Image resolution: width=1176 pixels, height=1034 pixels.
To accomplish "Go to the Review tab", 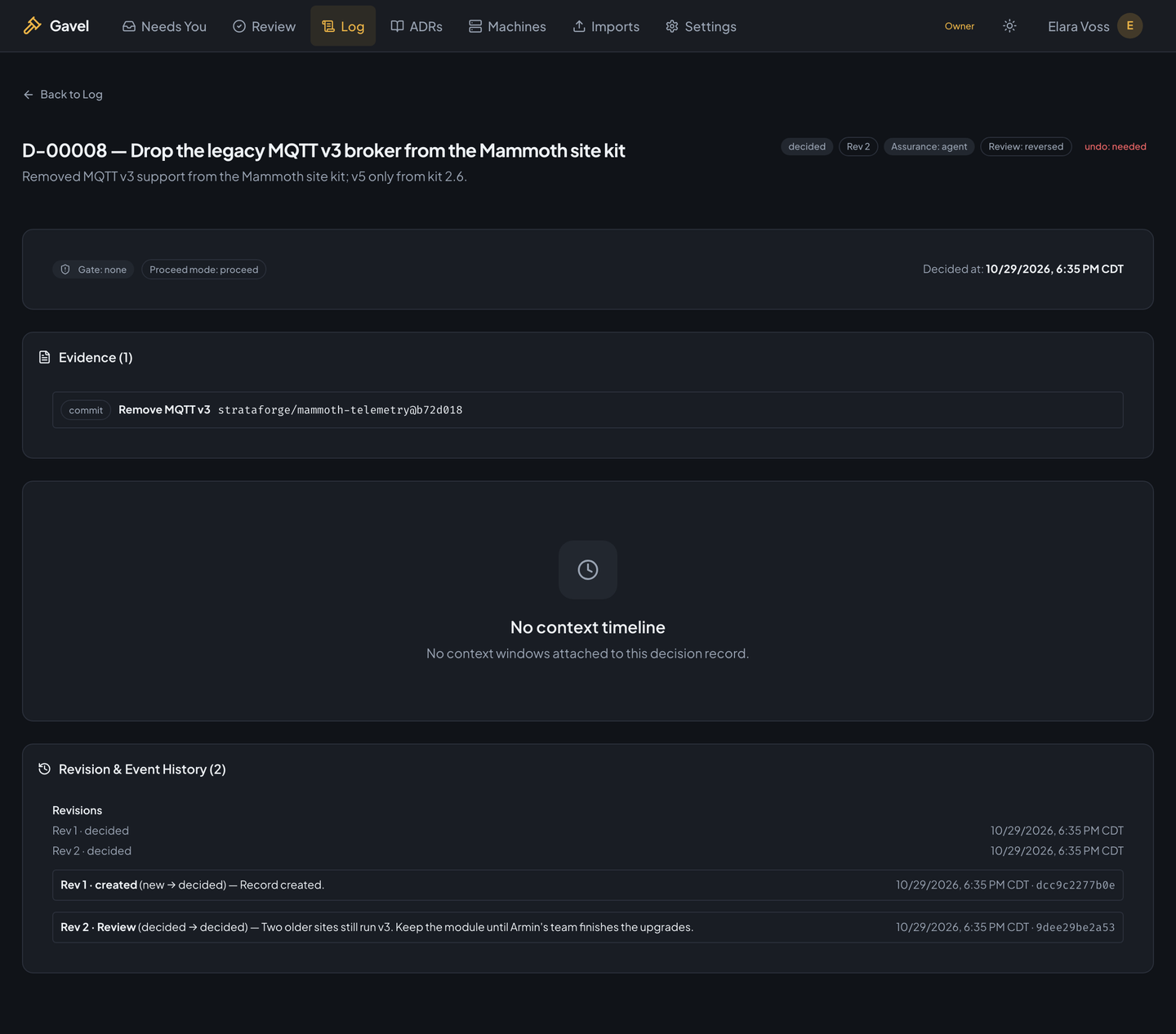I will (x=264, y=26).
